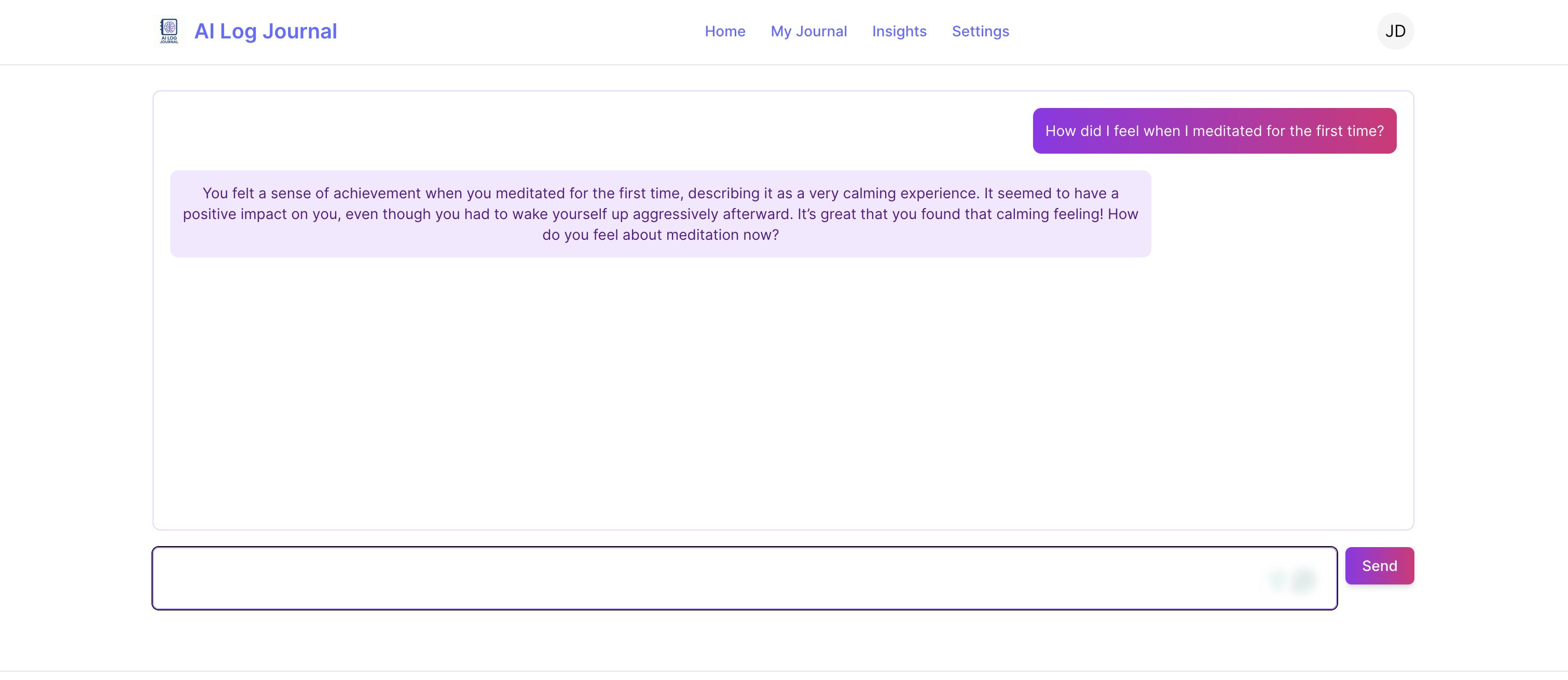
Task: Select the reply starting 'You felt a sense of achievement'
Action: point(661,214)
